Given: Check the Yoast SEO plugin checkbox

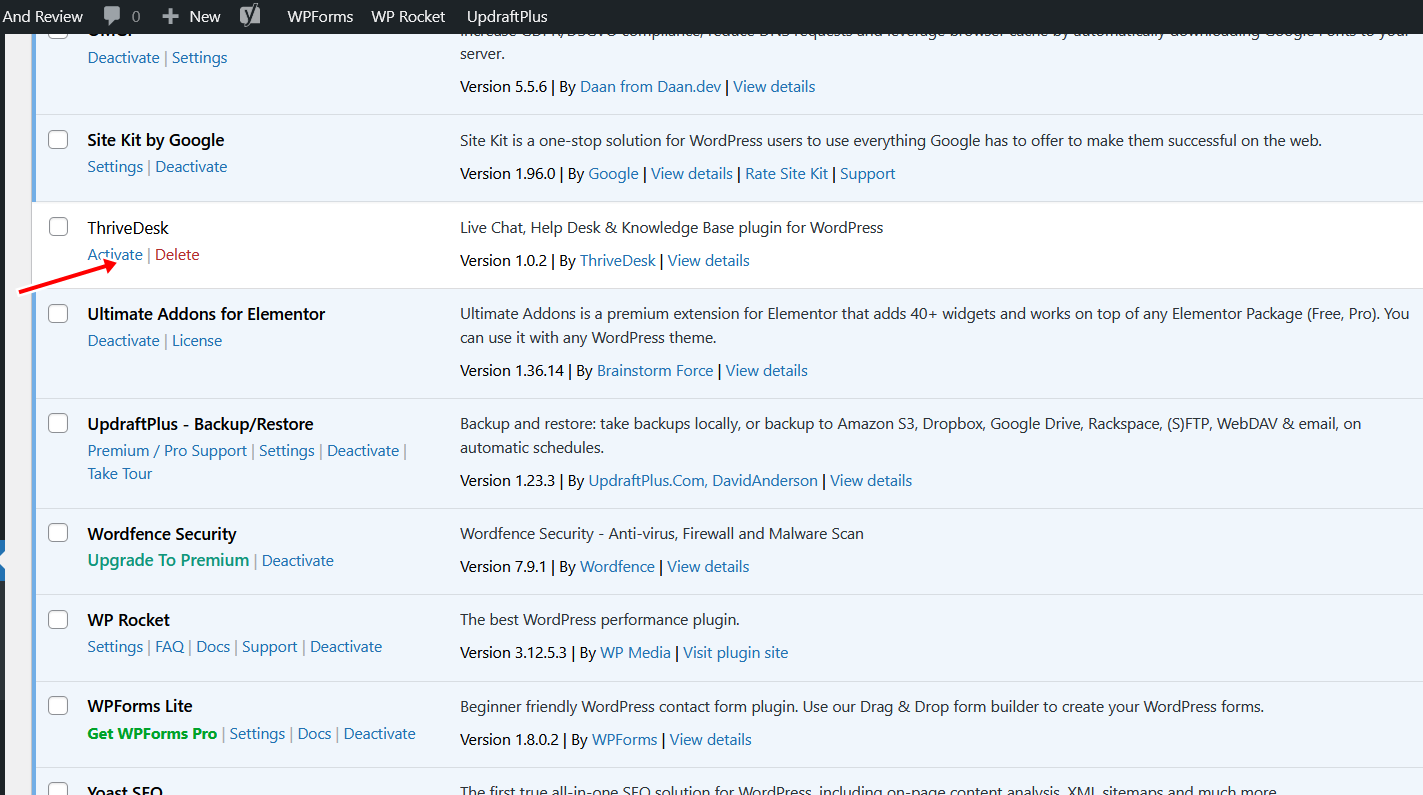Looking at the screenshot, I should coord(58,788).
